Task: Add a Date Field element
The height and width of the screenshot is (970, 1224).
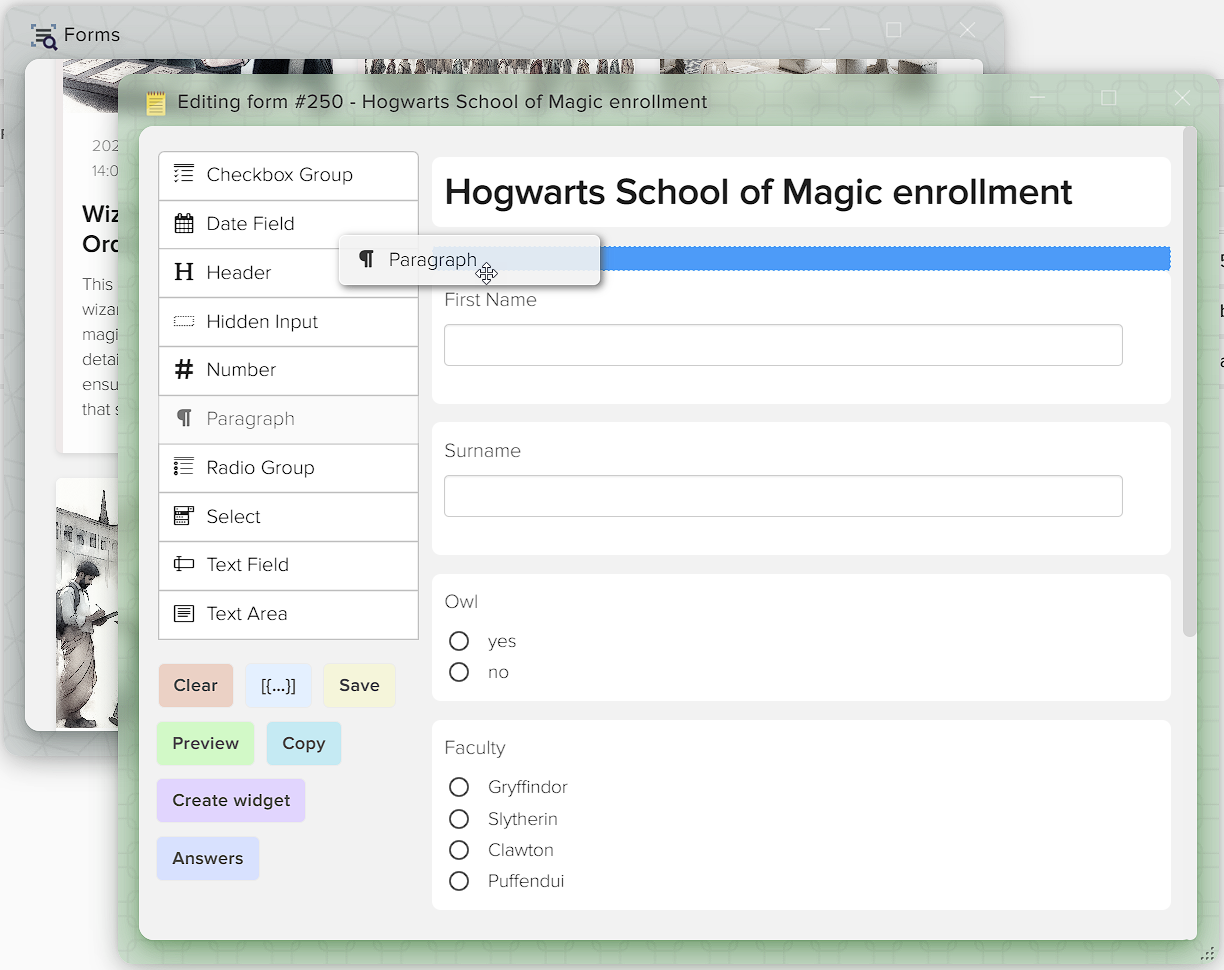Action: (288, 224)
